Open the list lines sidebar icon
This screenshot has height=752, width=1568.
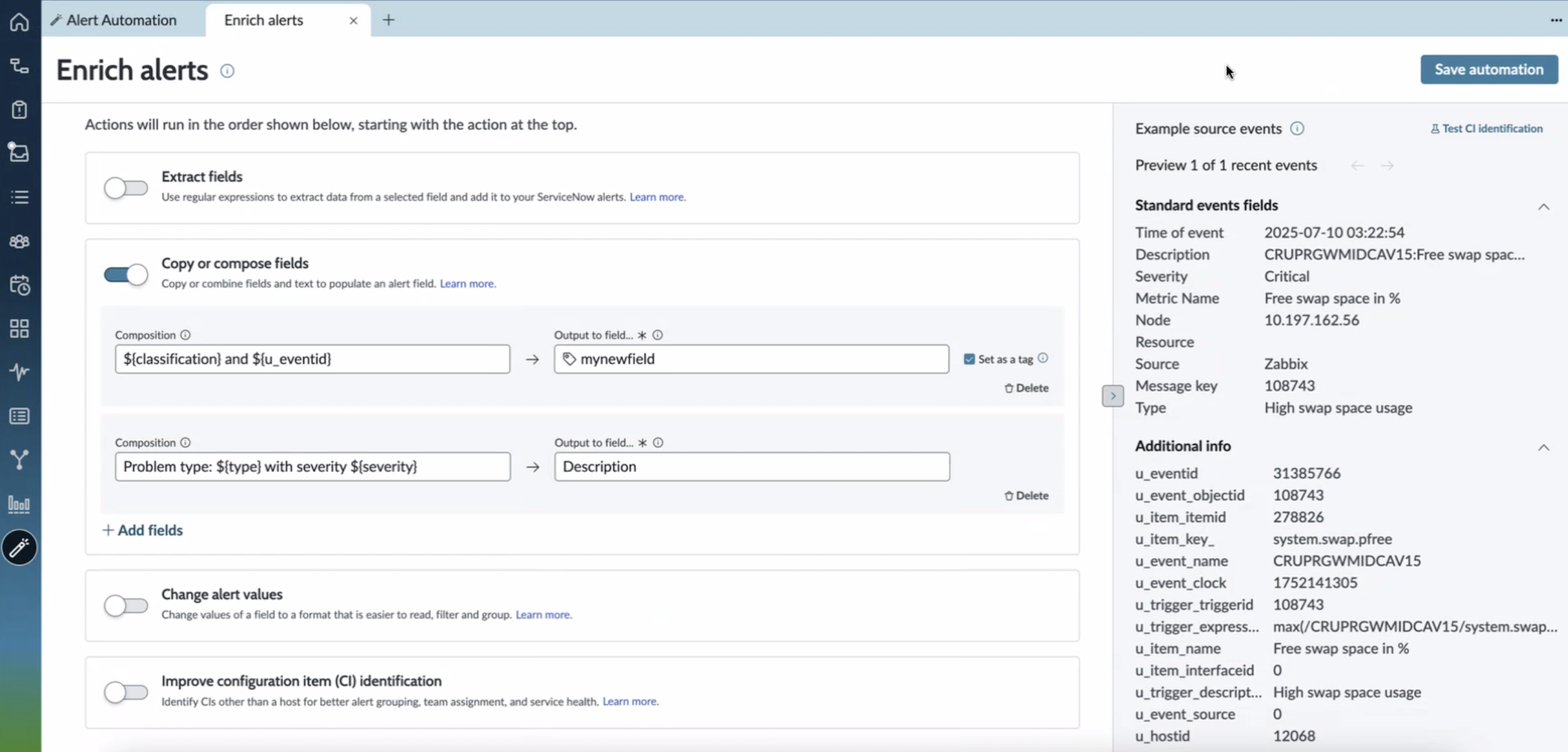click(19, 197)
